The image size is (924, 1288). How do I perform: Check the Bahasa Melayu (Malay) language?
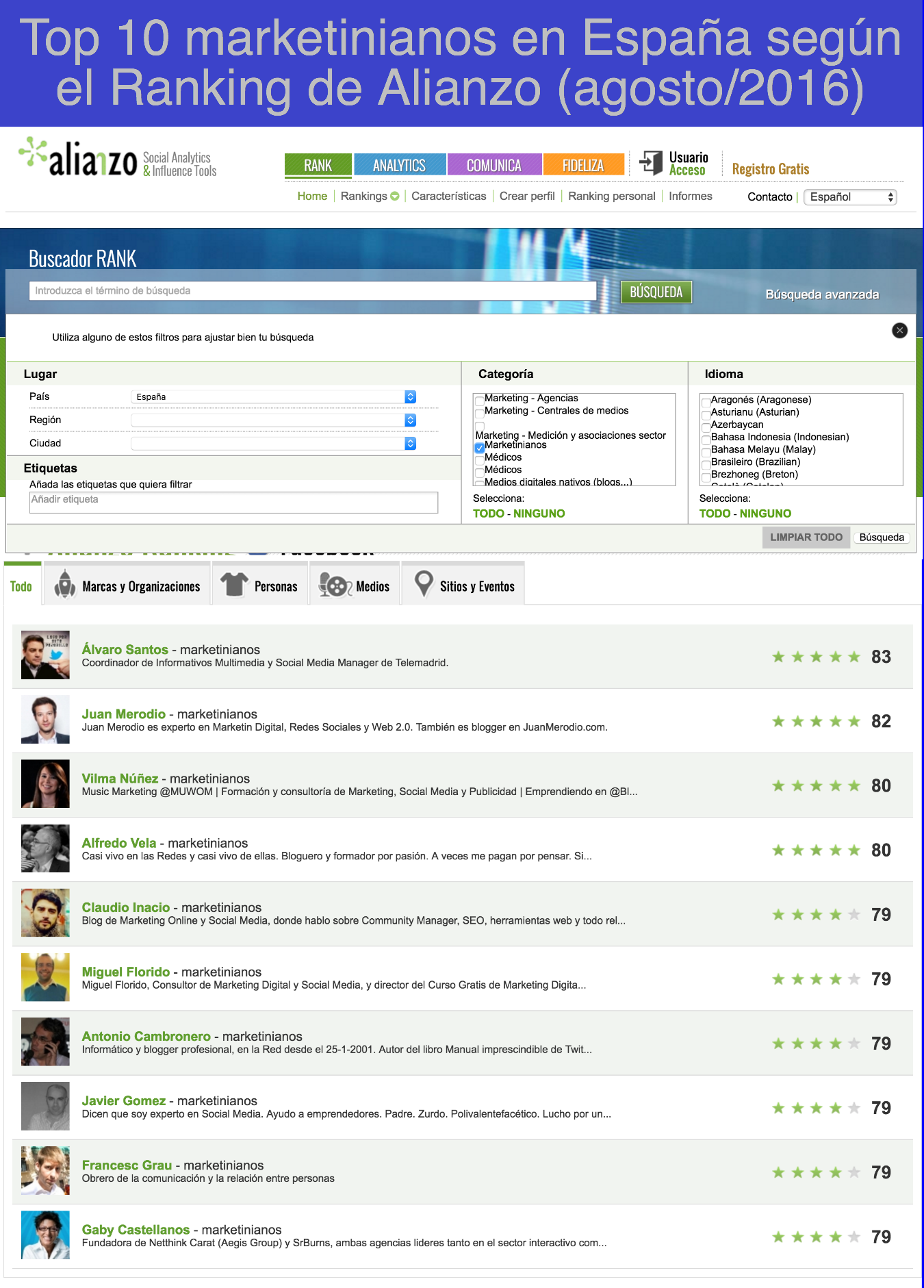(706, 451)
